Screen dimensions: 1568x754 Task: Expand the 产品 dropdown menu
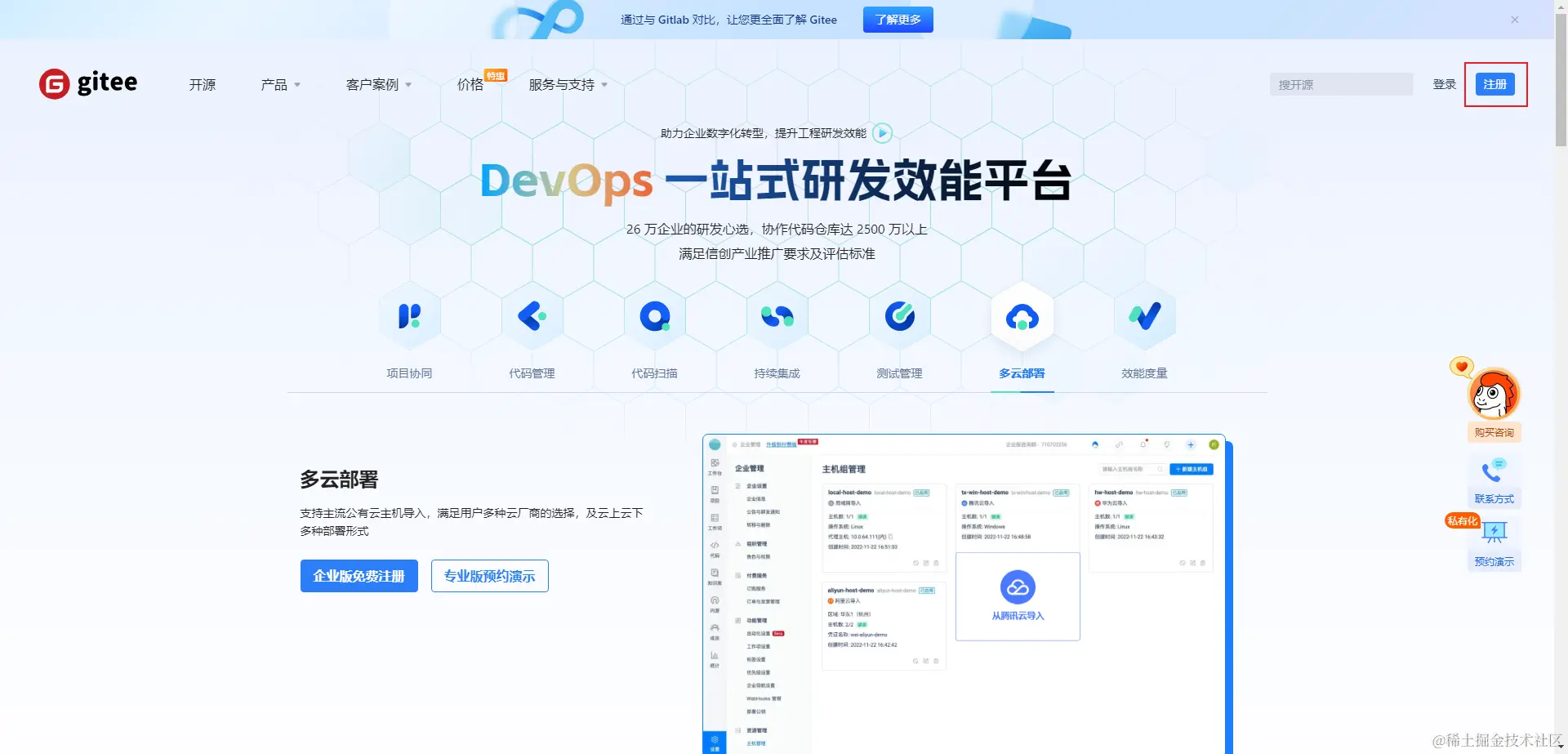tap(281, 85)
